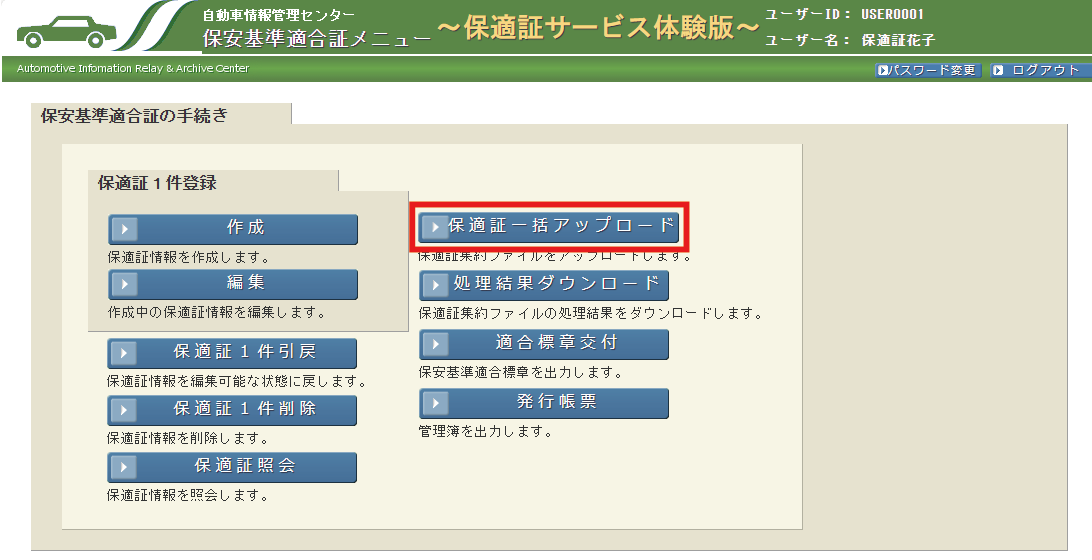Screen dimensions: 1092x560
Task: Click '保適証集約ファイルの処理結果をダウンロードします。' text
Action: [x=591, y=314]
